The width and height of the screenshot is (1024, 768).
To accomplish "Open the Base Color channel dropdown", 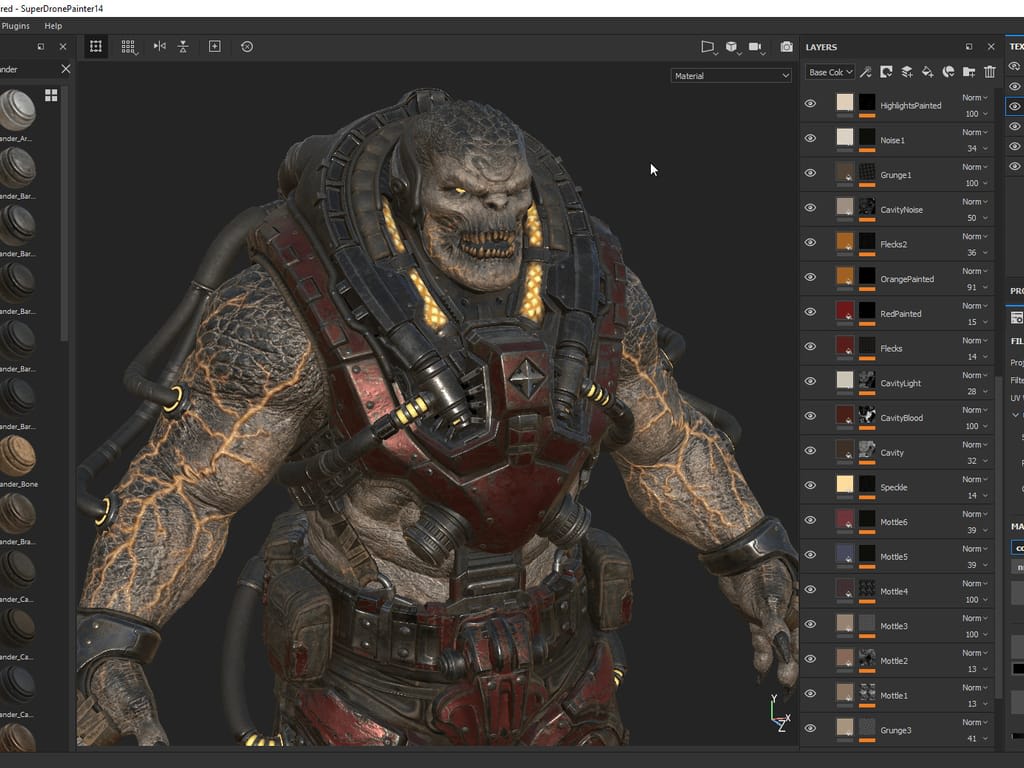I will coord(830,72).
